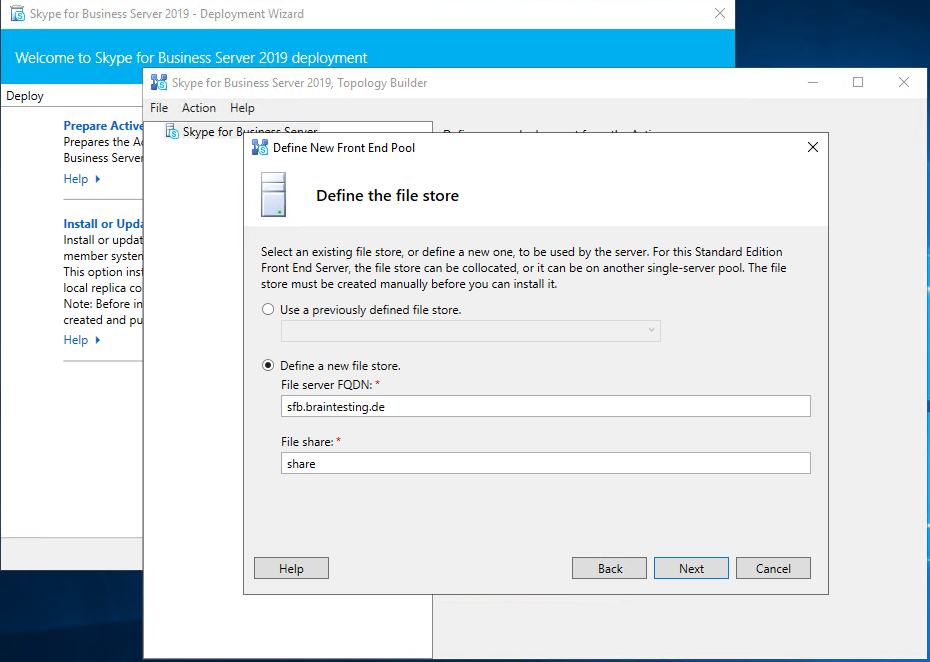Click the Define New Front End Pool dialog icon
The width and height of the screenshot is (930, 662).
pyautogui.click(x=260, y=147)
